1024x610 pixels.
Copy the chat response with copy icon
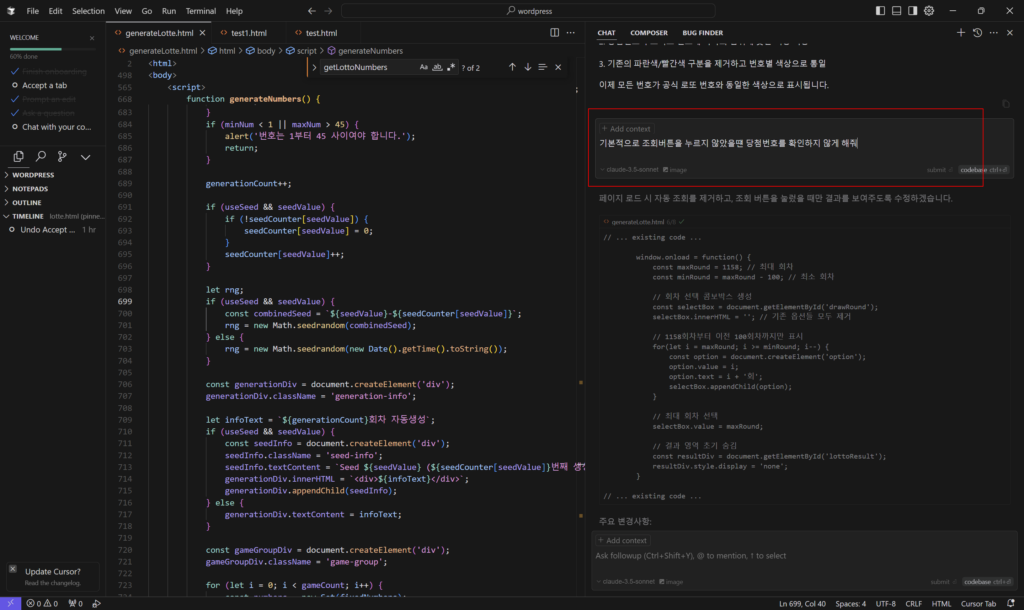coord(1006,104)
